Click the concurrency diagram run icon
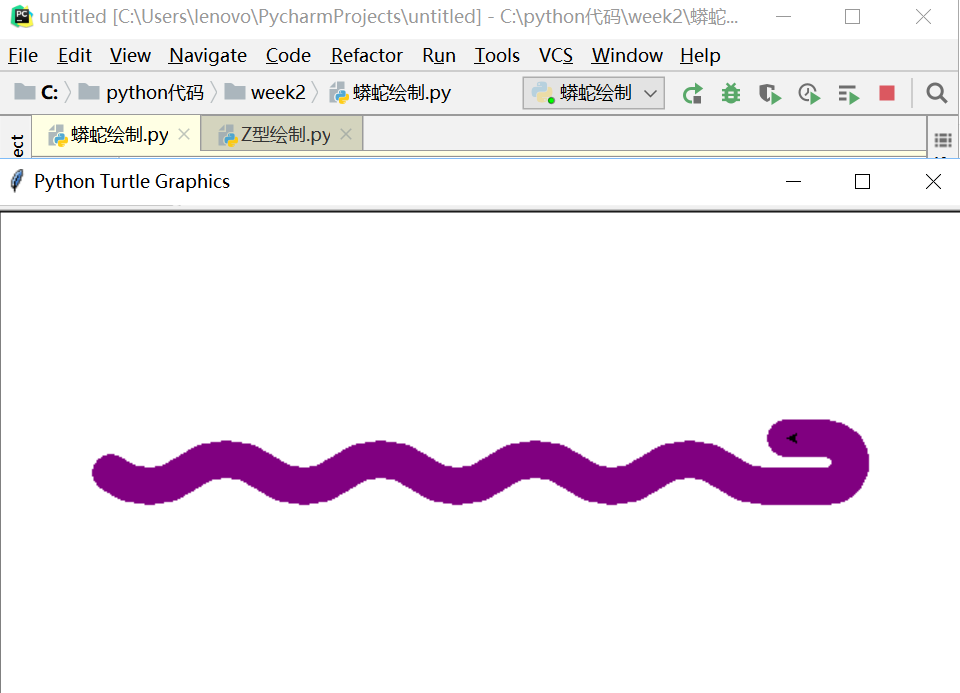Viewport: 960px width, 693px height. 849,94
